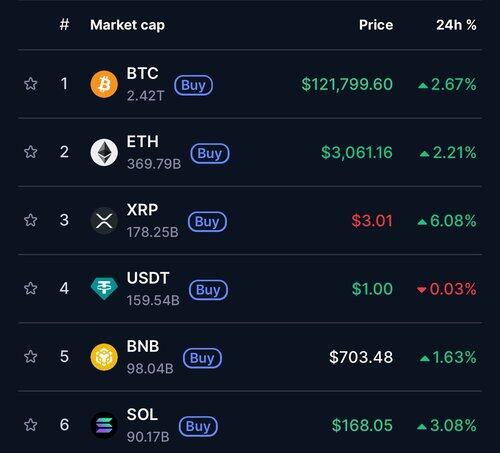The image size is (500, 453).
Task: Sort by the Price column header
Action: 376,25
